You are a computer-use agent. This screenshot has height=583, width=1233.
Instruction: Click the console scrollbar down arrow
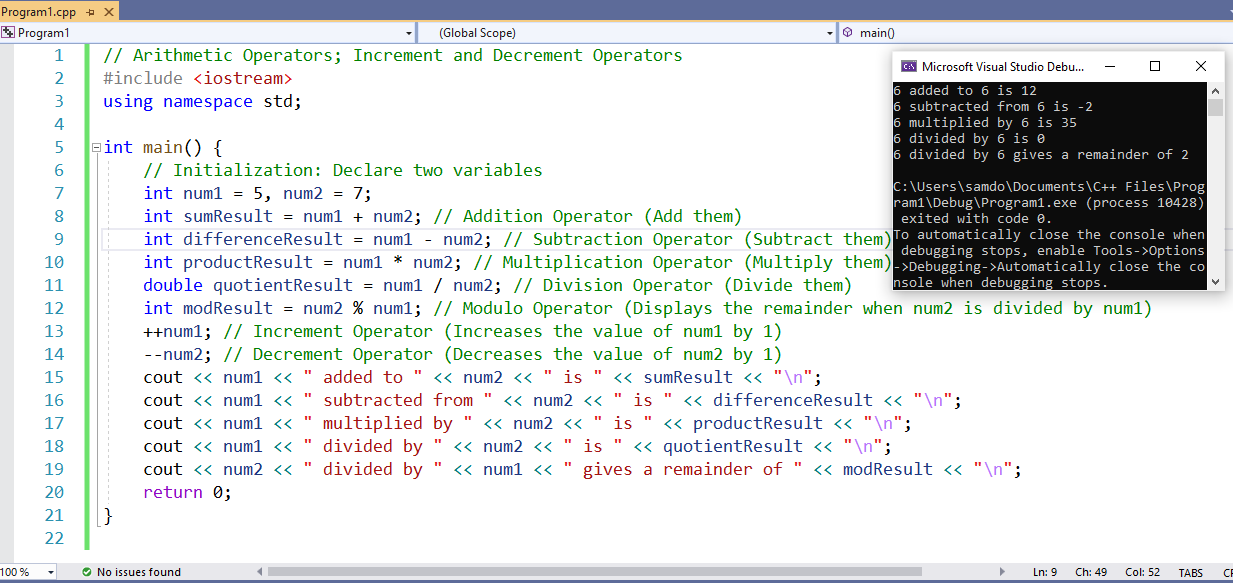tap(1215, 283)
